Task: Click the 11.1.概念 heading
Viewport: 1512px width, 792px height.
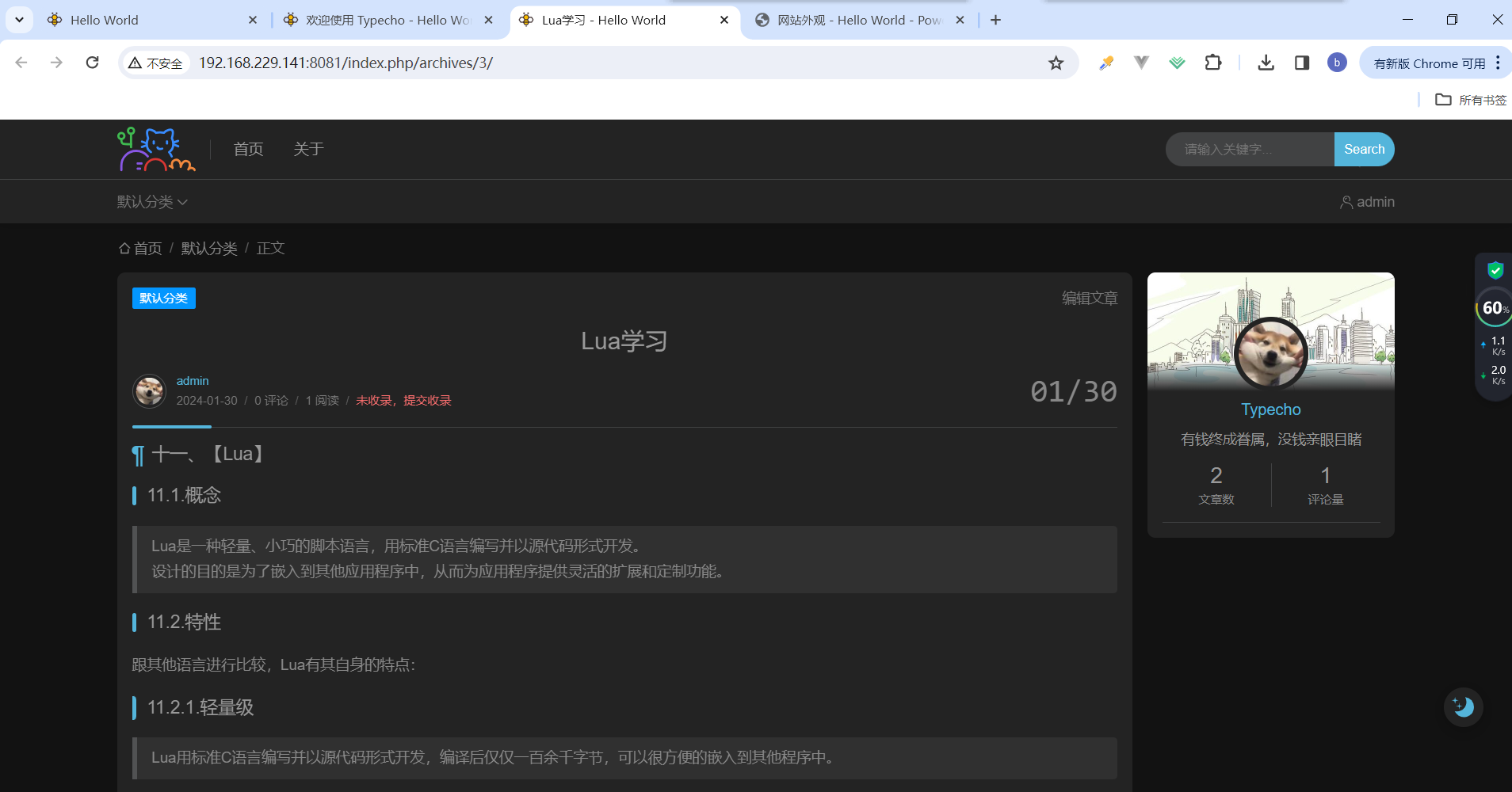Action: tap(184, 495)
